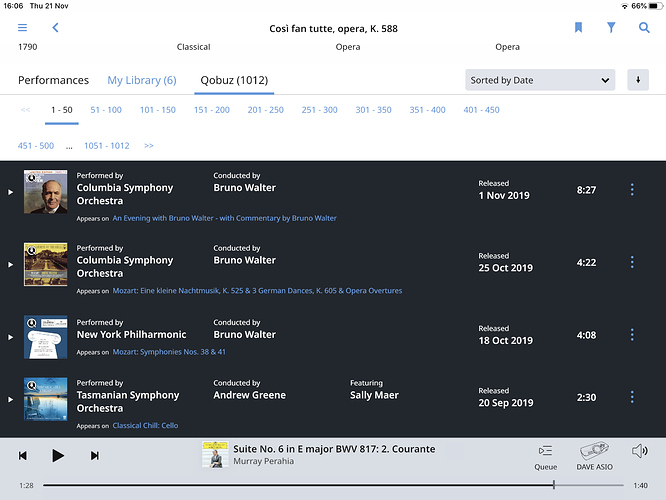This screenshot has width=666, height=500.
Task: Open now playing Murray Perahia cover
Action: click(x=215, y=455)
